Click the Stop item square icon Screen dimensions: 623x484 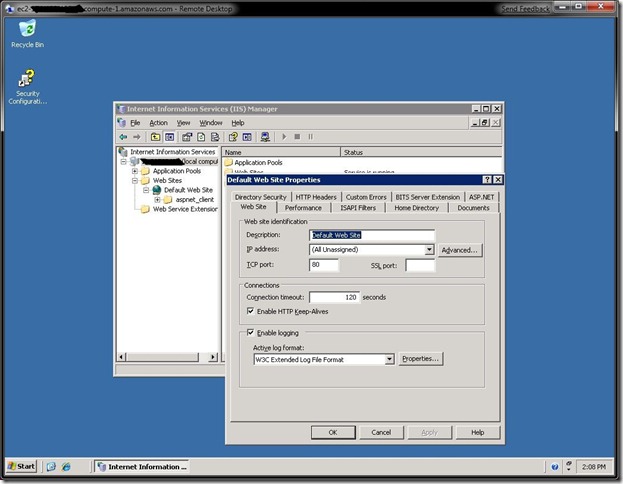tap(297, 137)
